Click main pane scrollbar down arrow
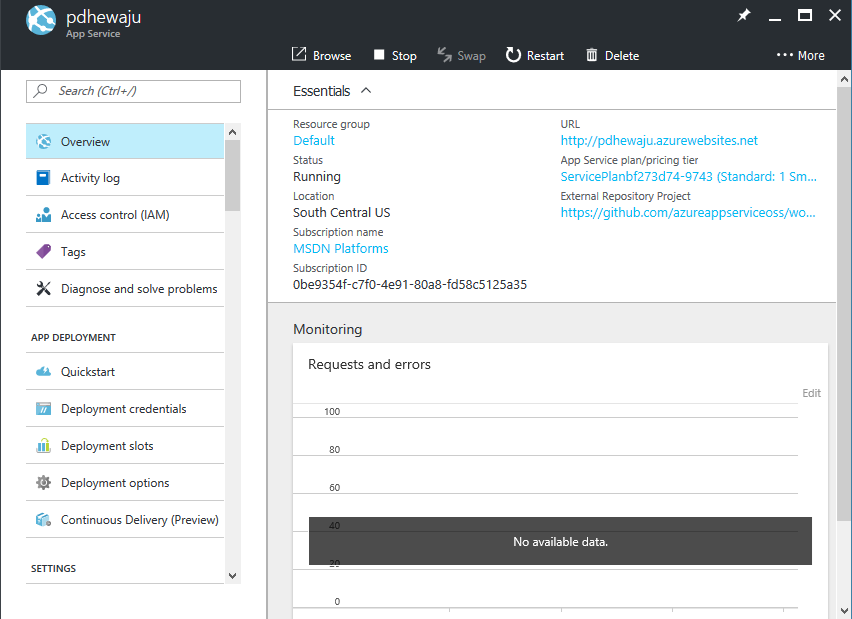Viewport: 852px width, 619px height. pyautogui.click(x=844, y=611)
